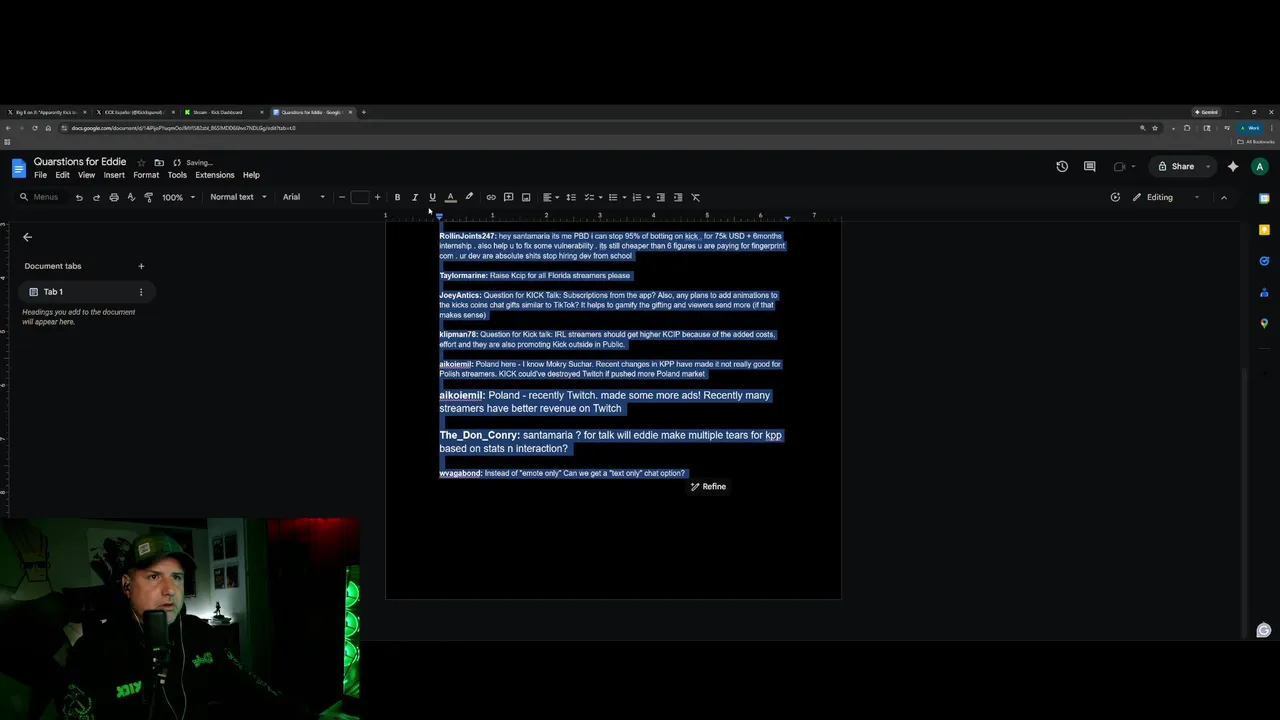Open the Tools menu
Viewport: 1280px width, 720px height.
[x=177, y=175]
